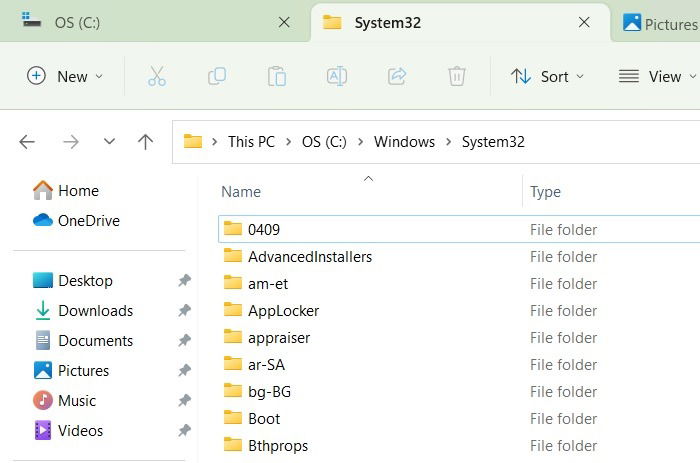Toggle the pin next to Downloads

[x=184, y=310]
